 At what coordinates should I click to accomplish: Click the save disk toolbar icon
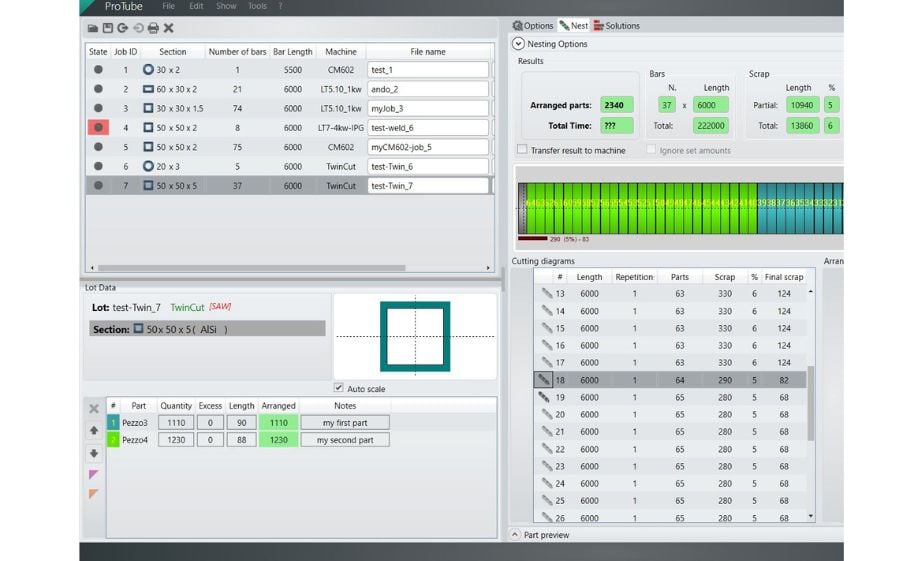(x=108, y=28)
